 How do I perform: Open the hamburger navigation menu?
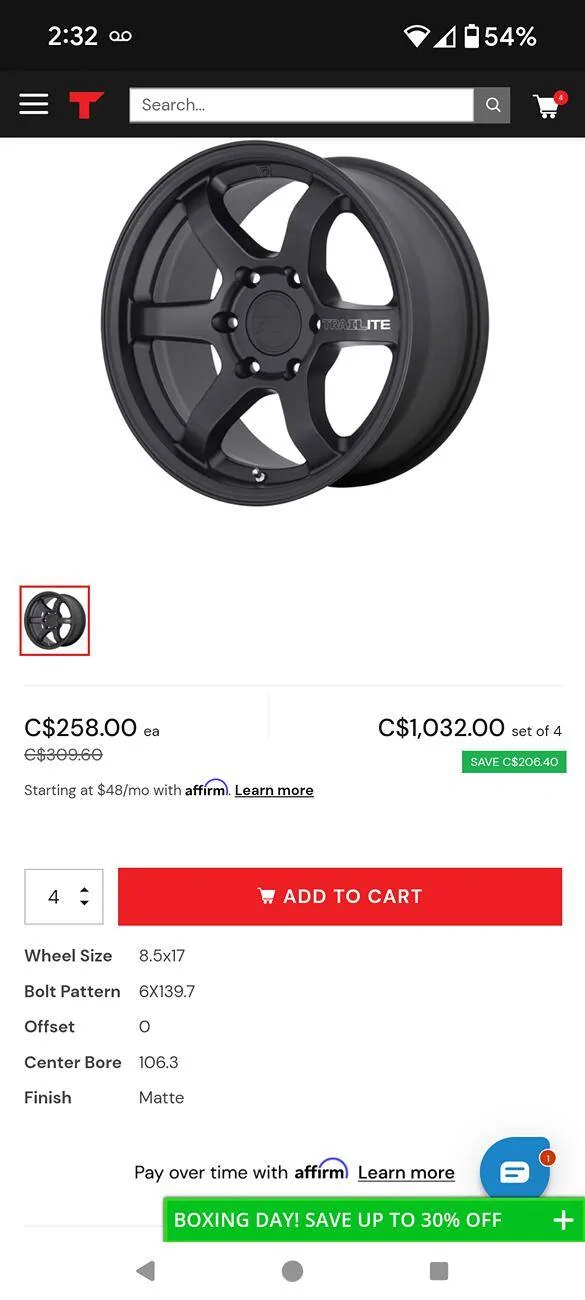[33, 104]
